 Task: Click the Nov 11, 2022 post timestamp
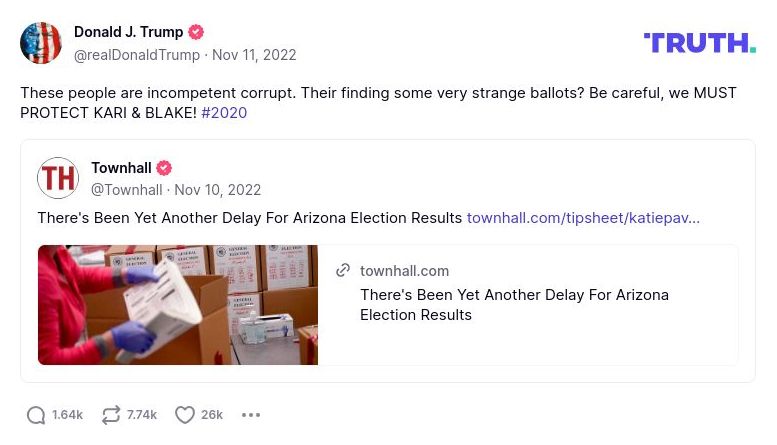pyautogui.click(x=254, y=55)
